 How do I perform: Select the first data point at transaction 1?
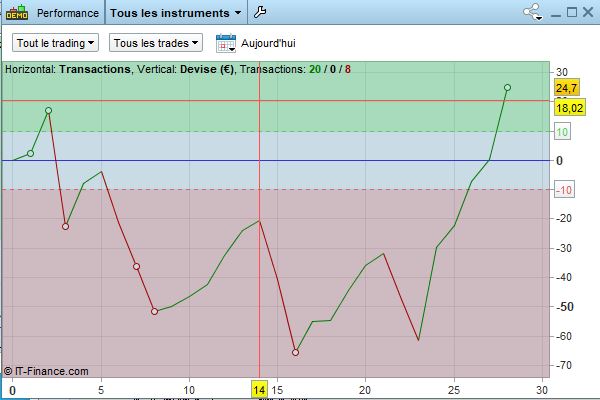coord(31,153)
